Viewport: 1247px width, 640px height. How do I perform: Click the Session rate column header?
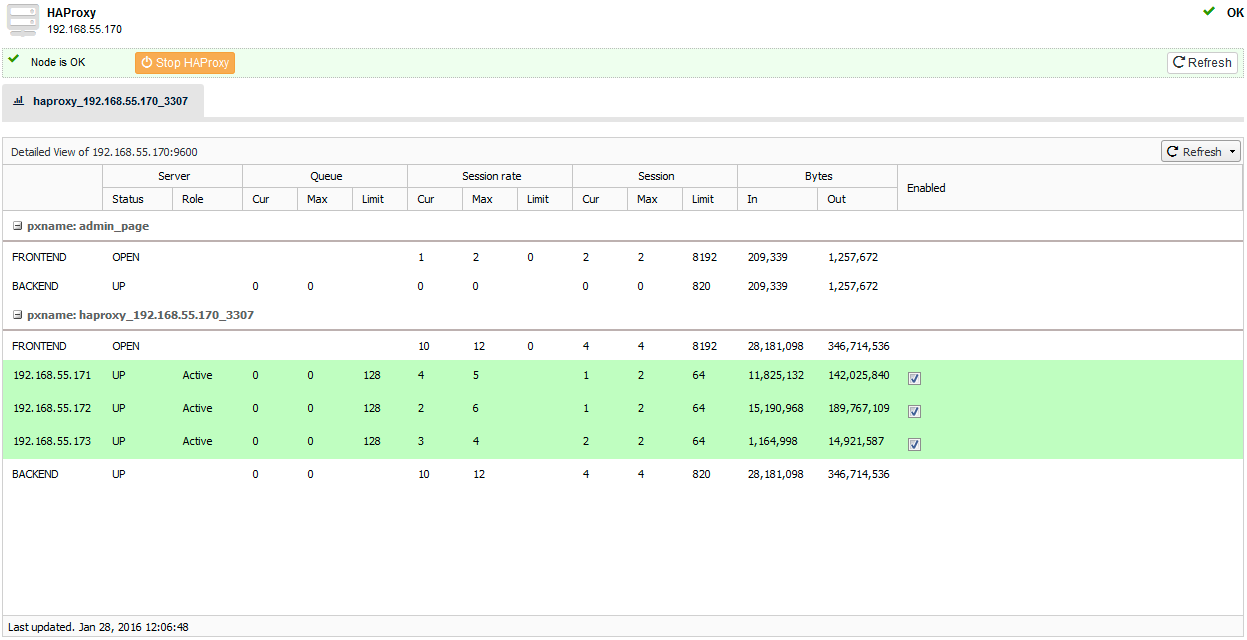(490, 175)
